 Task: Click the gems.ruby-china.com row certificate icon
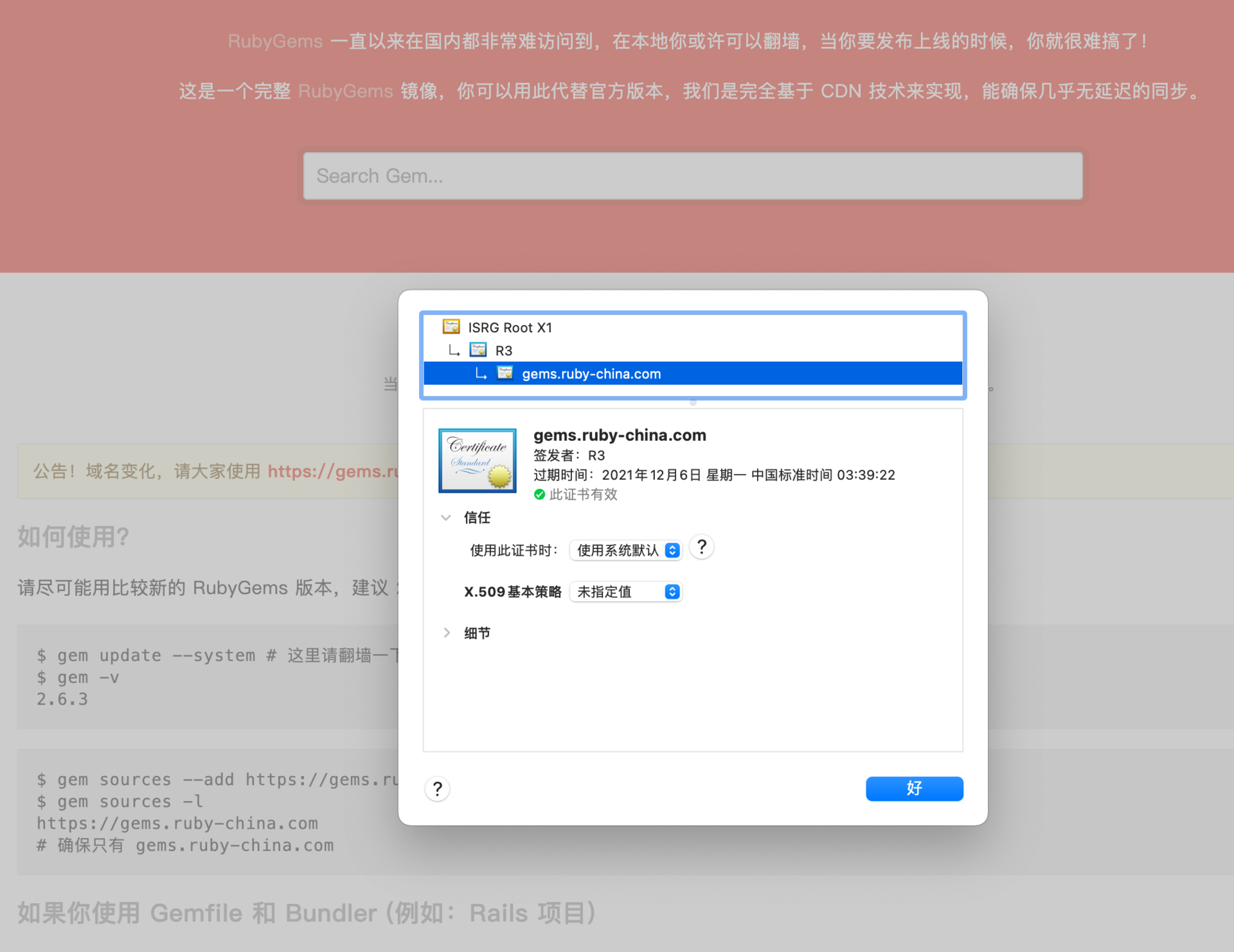click(x=505, y=373)
